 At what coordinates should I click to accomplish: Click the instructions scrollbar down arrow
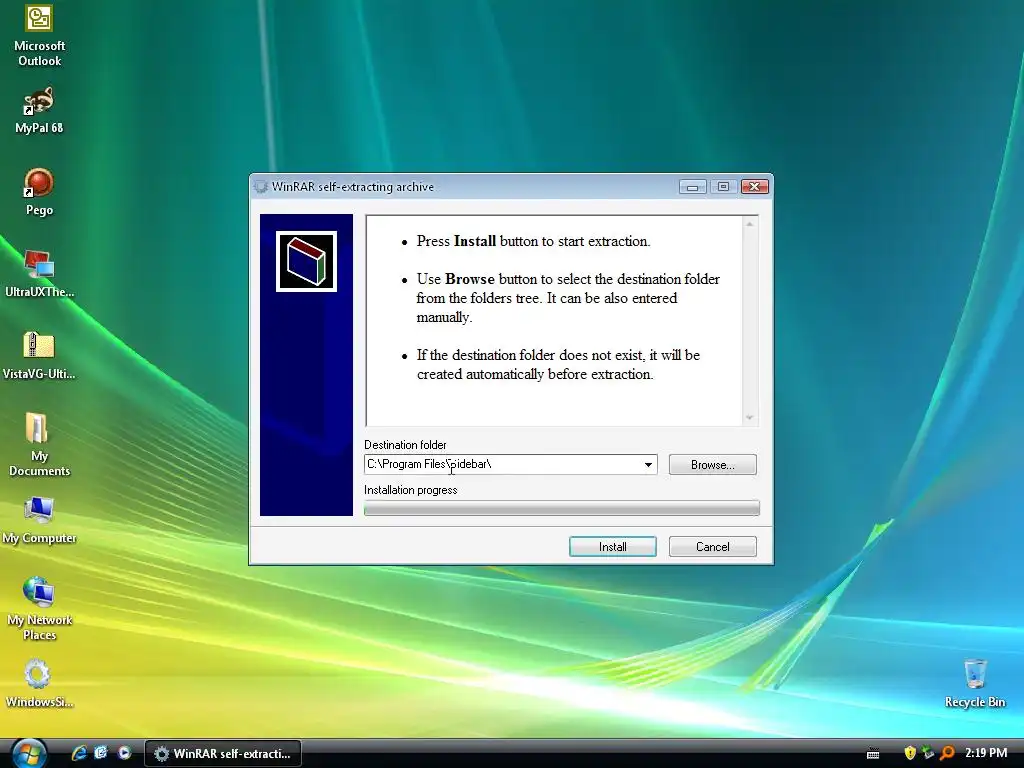pyautogui.click(x=750, y=417)
